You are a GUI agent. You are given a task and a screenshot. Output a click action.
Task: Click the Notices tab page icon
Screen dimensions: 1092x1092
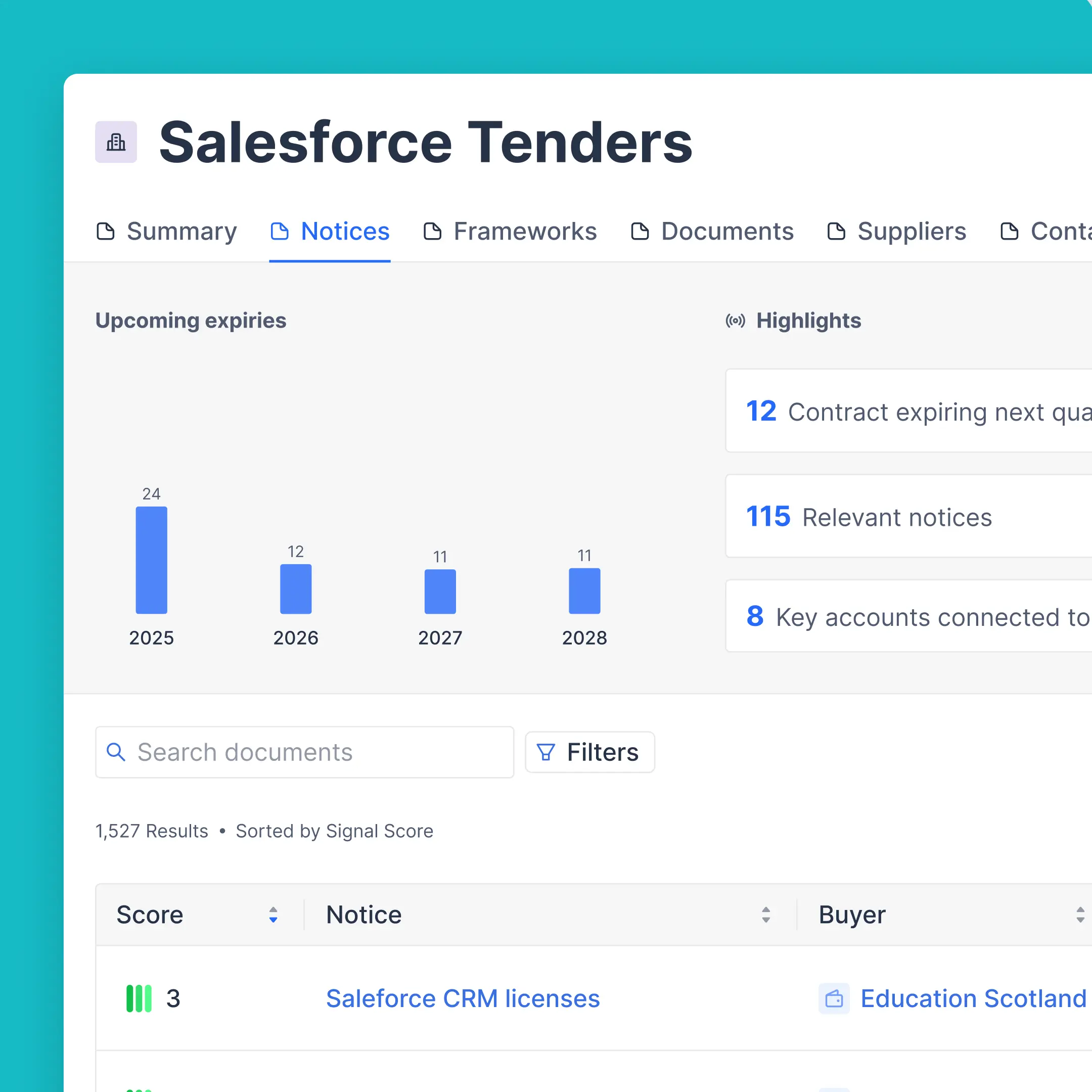[x=280, y=231]
